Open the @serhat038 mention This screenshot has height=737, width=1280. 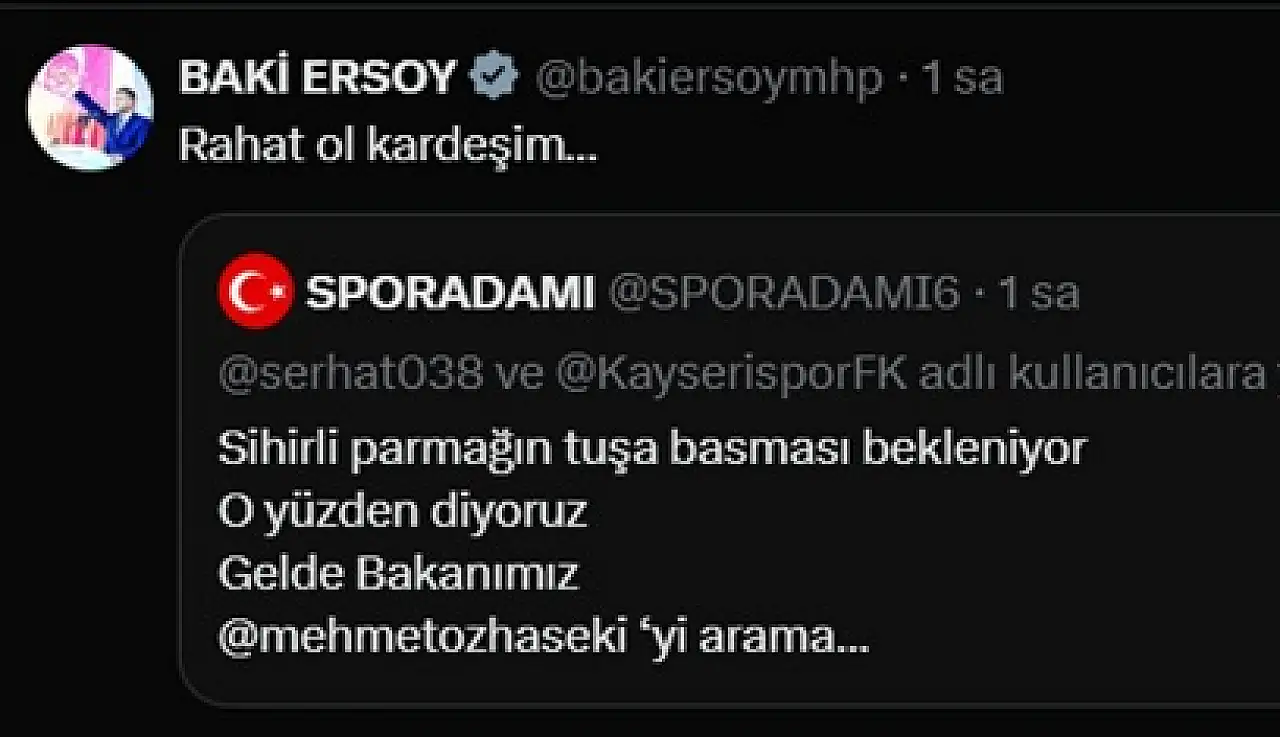pyautogui.click(x=351, y=374)
